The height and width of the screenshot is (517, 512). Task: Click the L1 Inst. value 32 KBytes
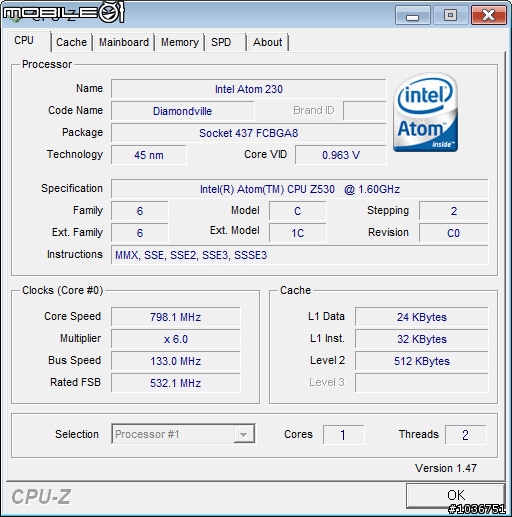coord(422,339)
